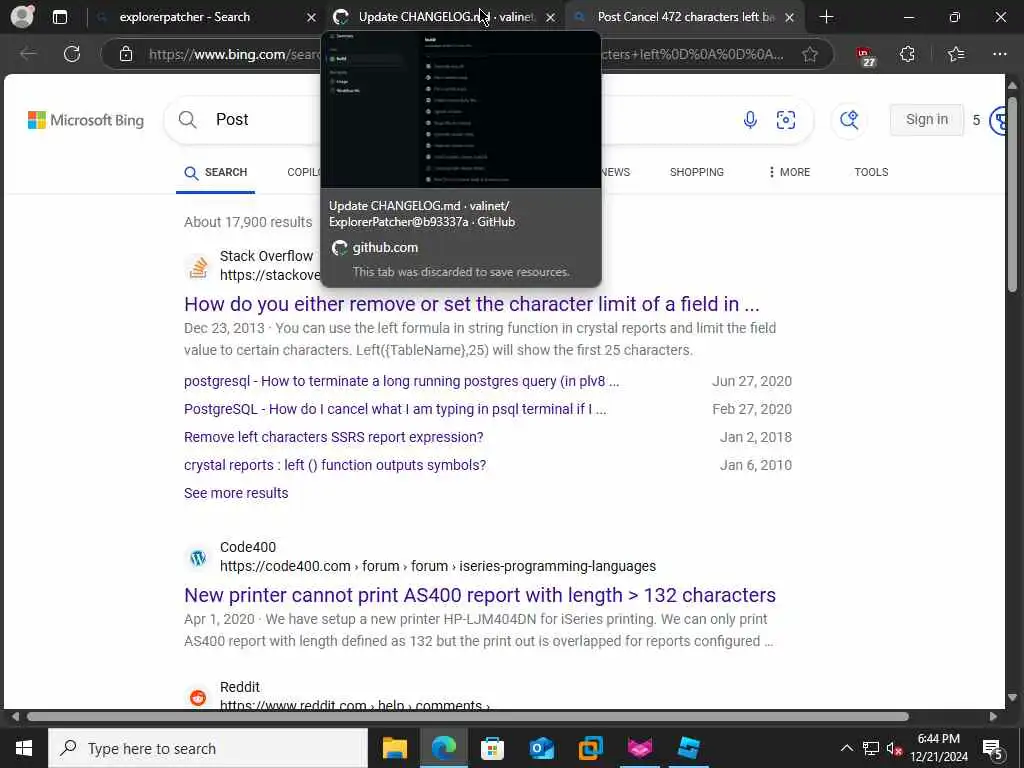Image resolution: width=1024 pixels, height=768 pixels.
Task: Close the Update CHANGELOG.md tab
Action: [550, 18]
